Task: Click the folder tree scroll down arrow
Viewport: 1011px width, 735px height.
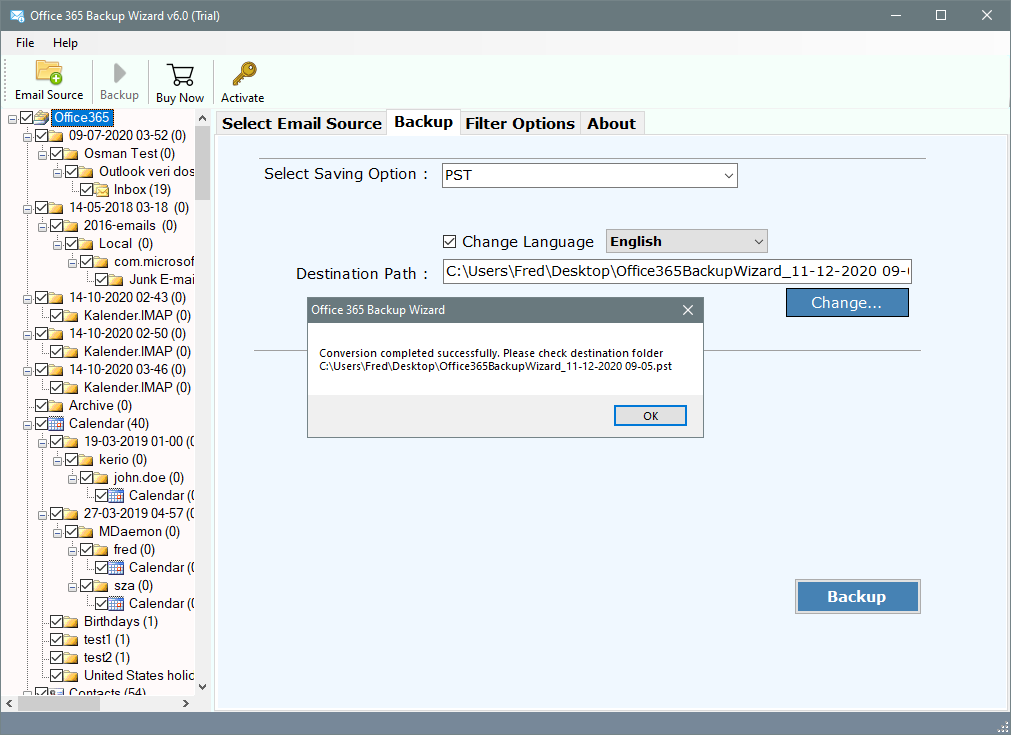Action: click(202, 687)
